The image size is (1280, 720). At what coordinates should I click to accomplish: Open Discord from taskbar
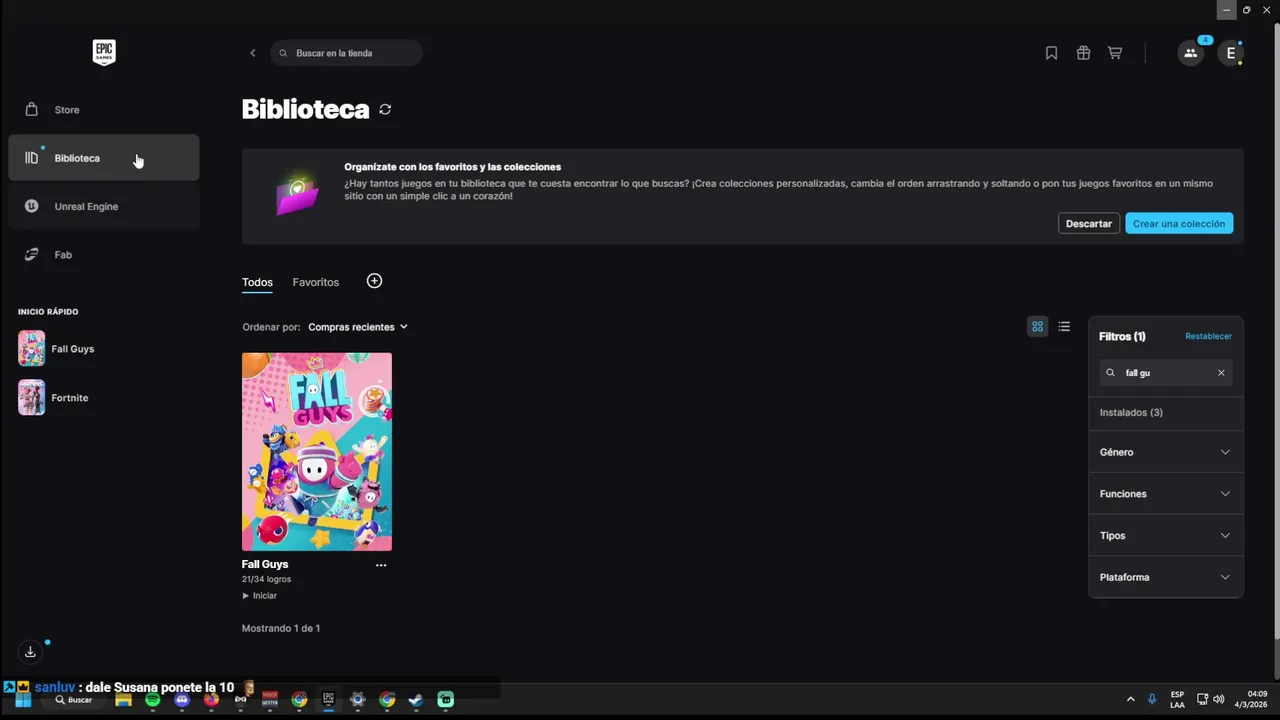point(182,700)
